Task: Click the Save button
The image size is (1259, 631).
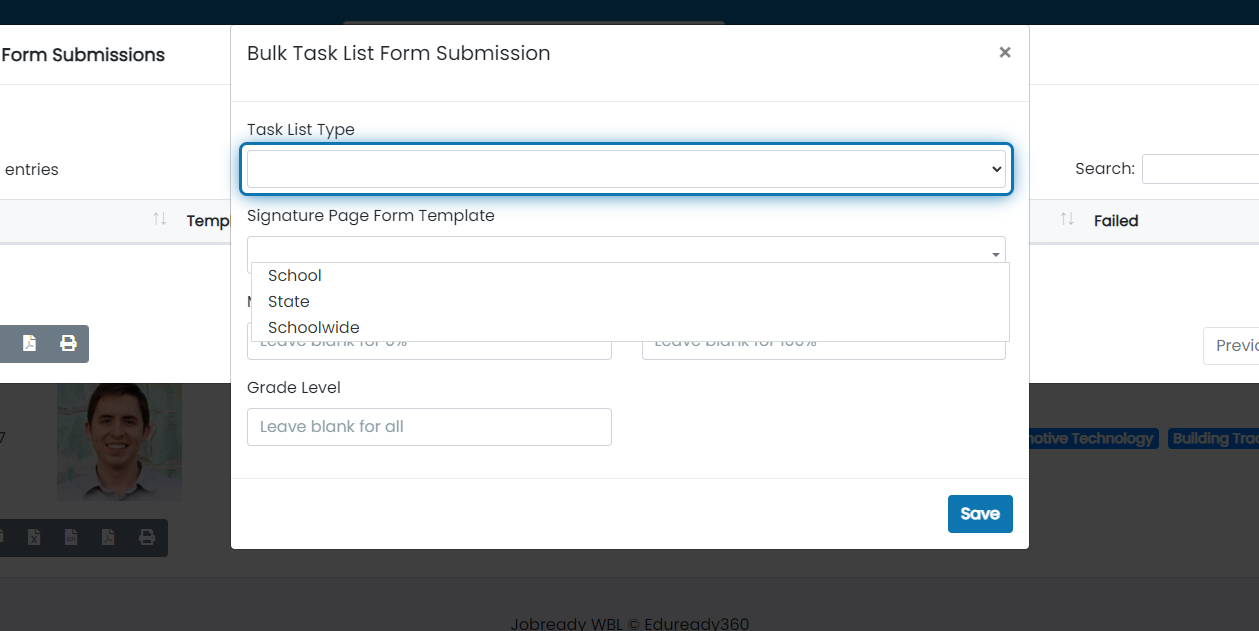Action: coord(980,514)
